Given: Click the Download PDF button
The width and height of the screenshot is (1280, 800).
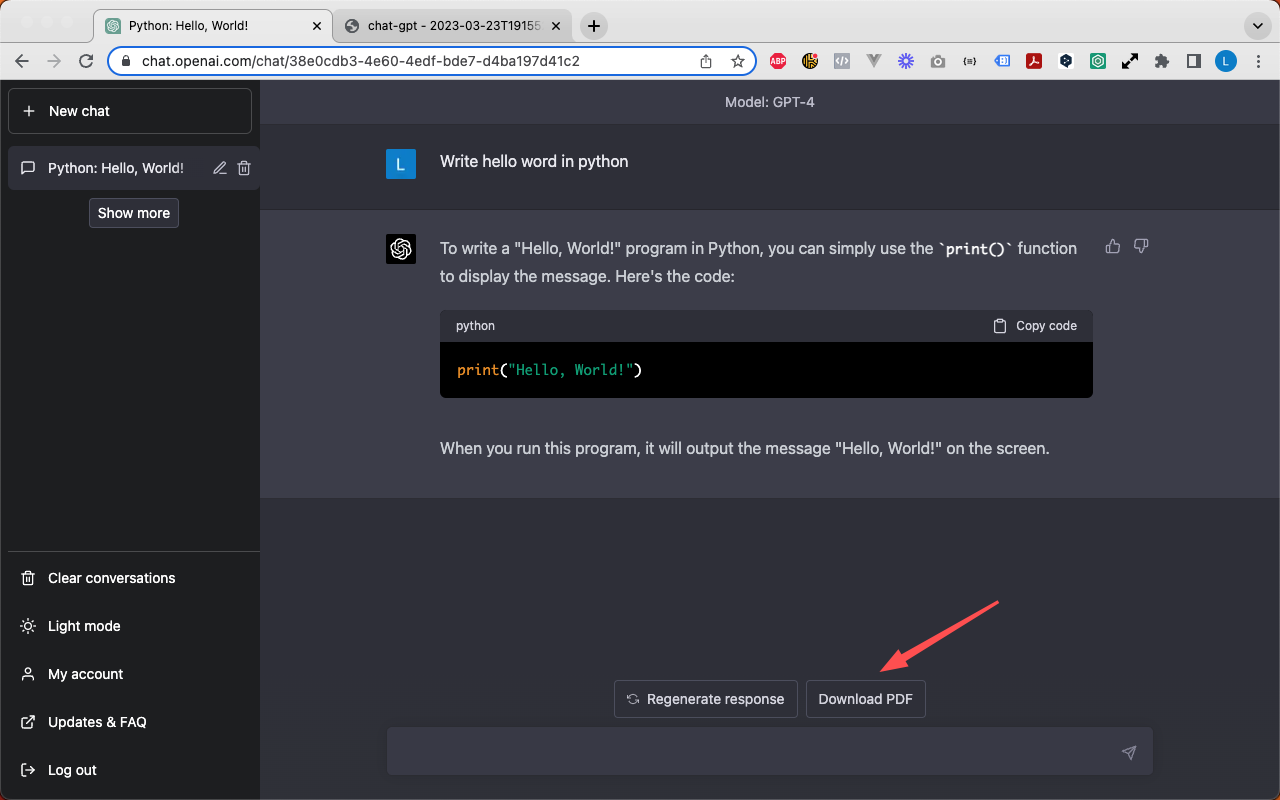Looking at the screenshot, I should pyautogui.click(x=865, y=699).
